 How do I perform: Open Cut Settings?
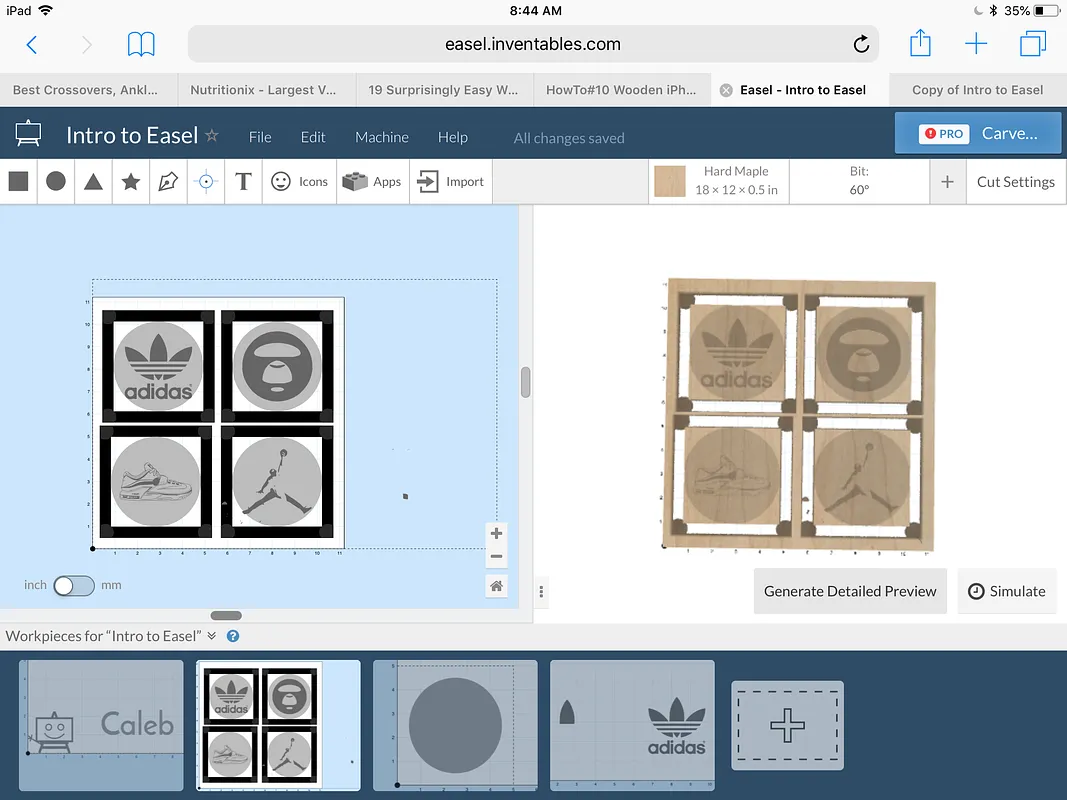click(x=1016, y=182)
